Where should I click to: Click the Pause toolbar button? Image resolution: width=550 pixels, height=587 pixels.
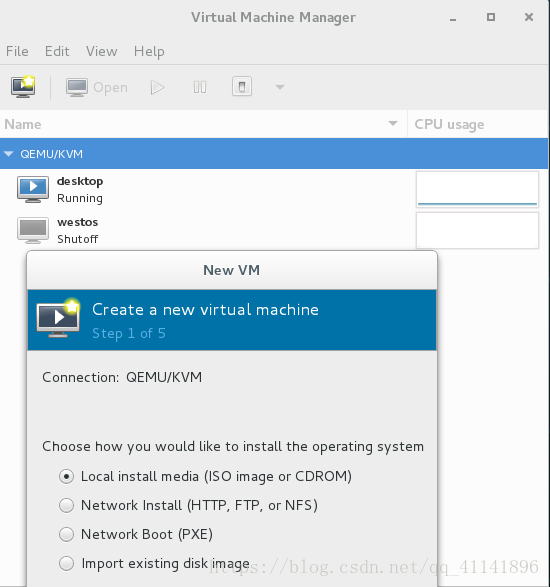pyautogui.click(x=200, y=87)
